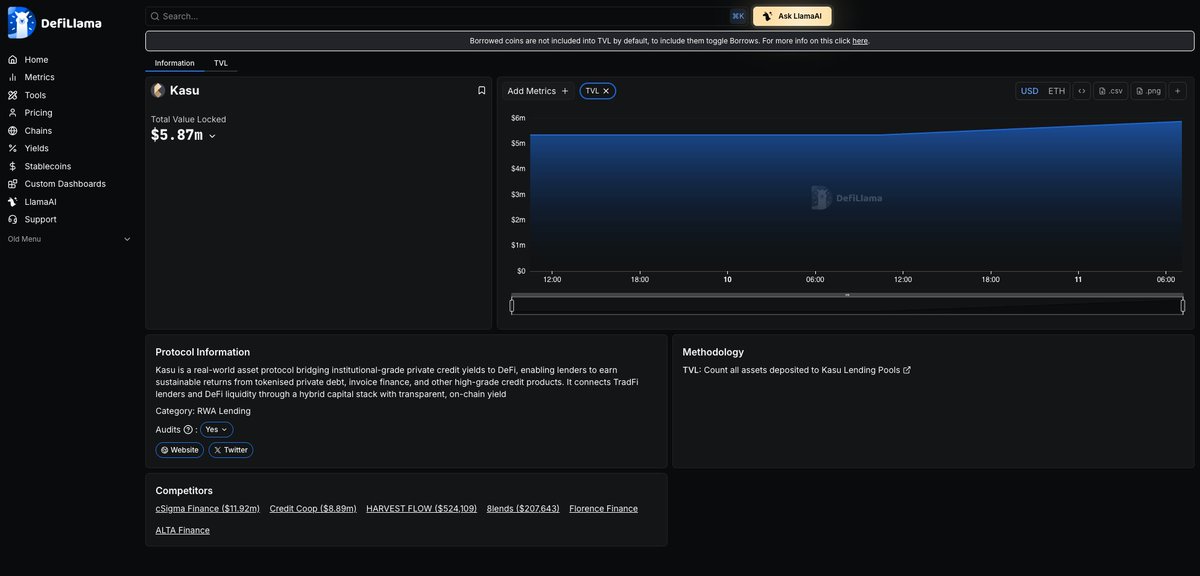This screenshot has width=1200, height=576.
Task: Click the $6m y-axis label
Action: click(518, 118)
